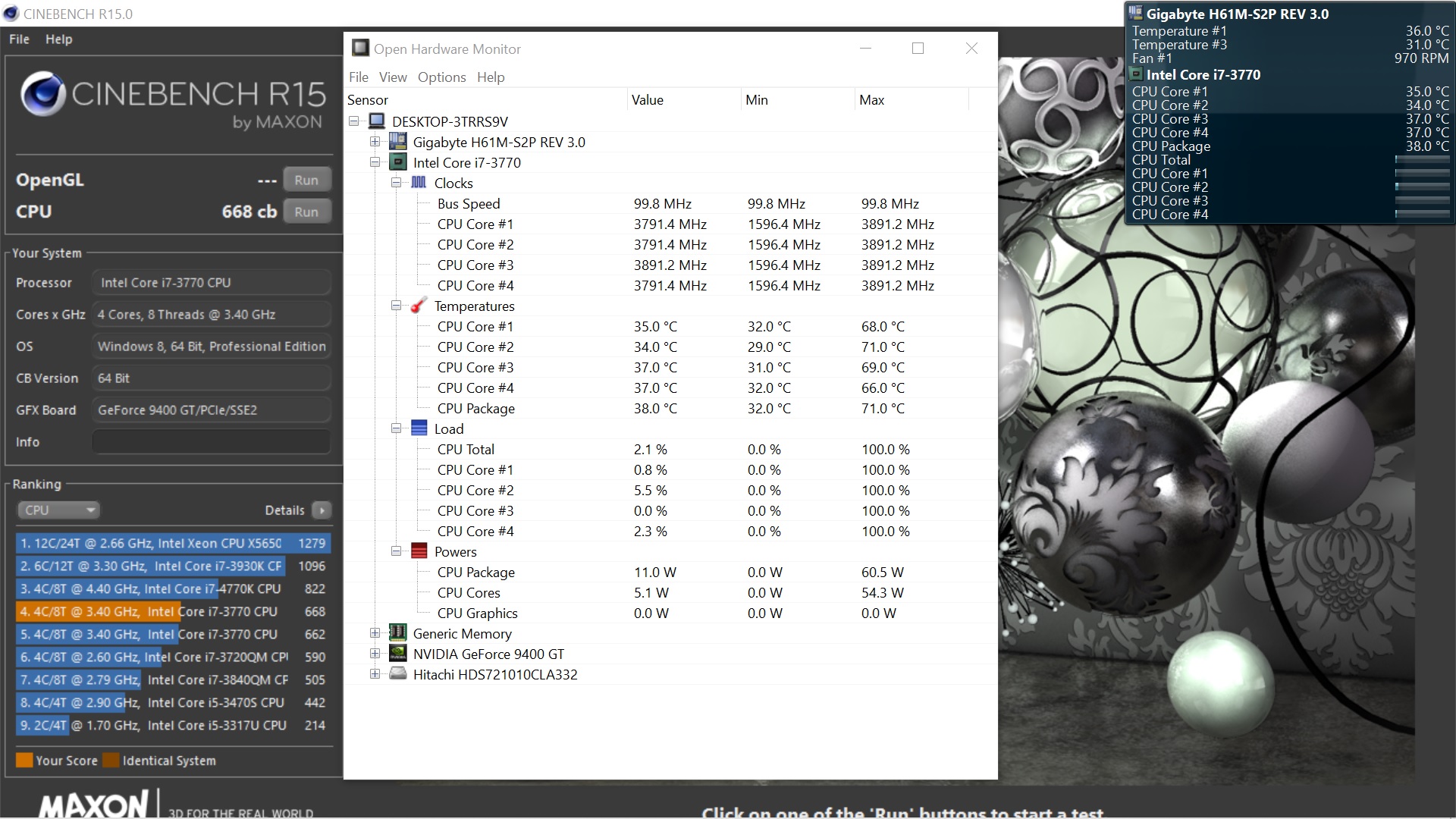
Task: Click the Max column header
Action: point(912,100)
